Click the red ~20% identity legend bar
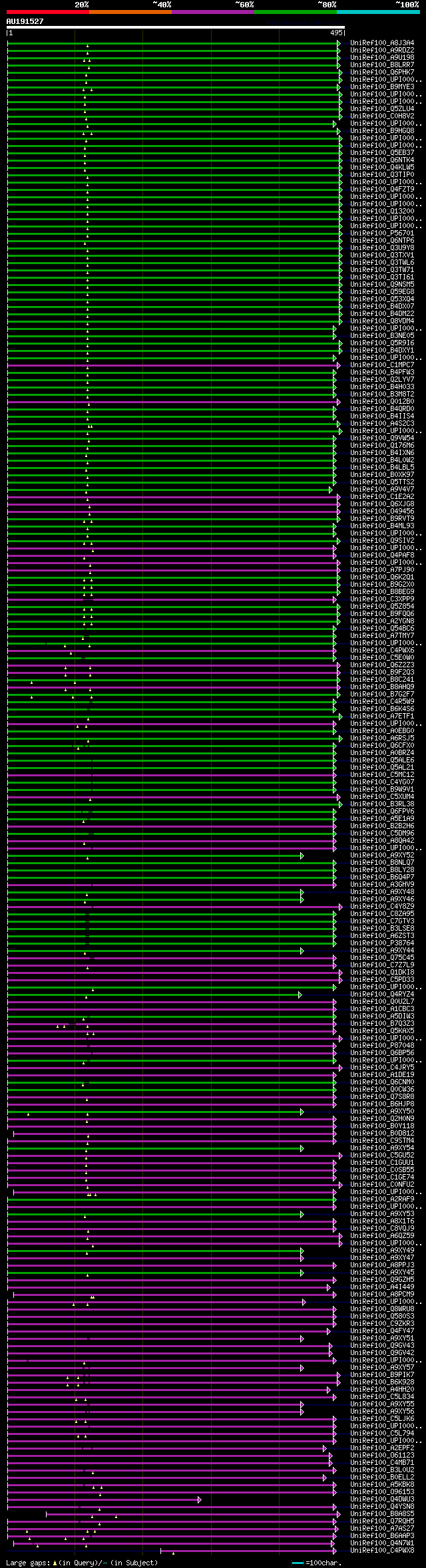Viewport: 426px width, 1568px height. point(48,12)
